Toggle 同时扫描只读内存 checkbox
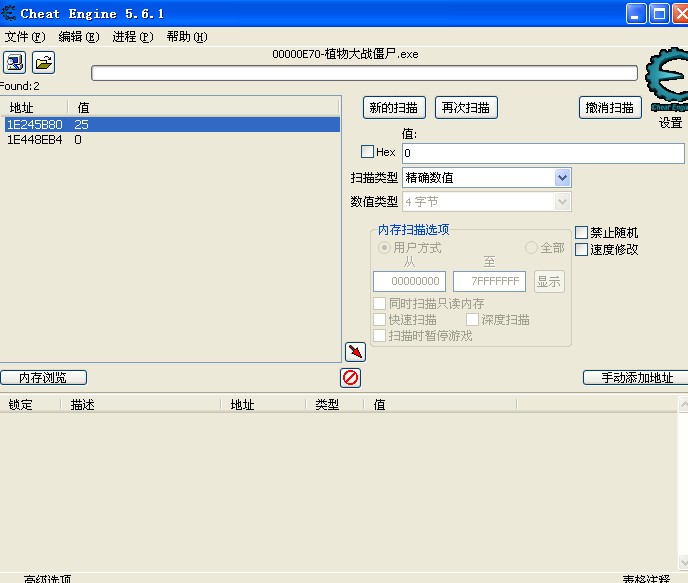 [380, 303]
